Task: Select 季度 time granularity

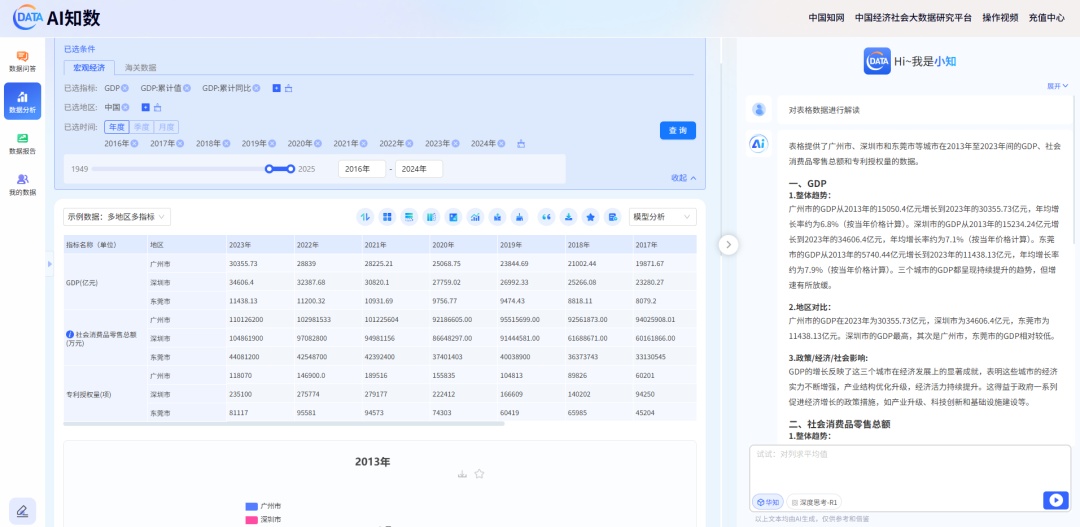Action: [142, 127]
